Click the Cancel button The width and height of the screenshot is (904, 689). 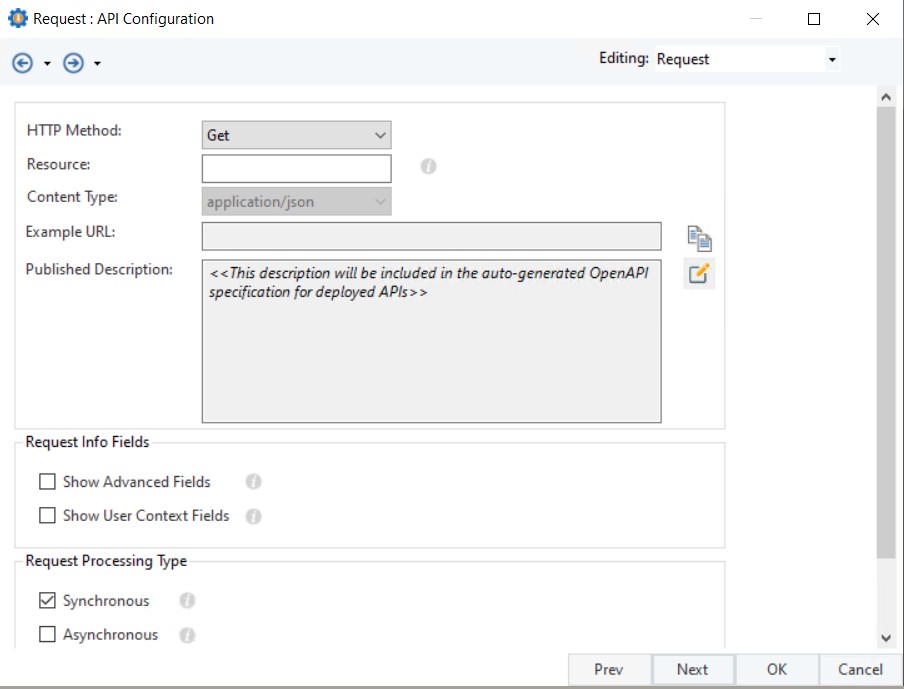point(860,670)
